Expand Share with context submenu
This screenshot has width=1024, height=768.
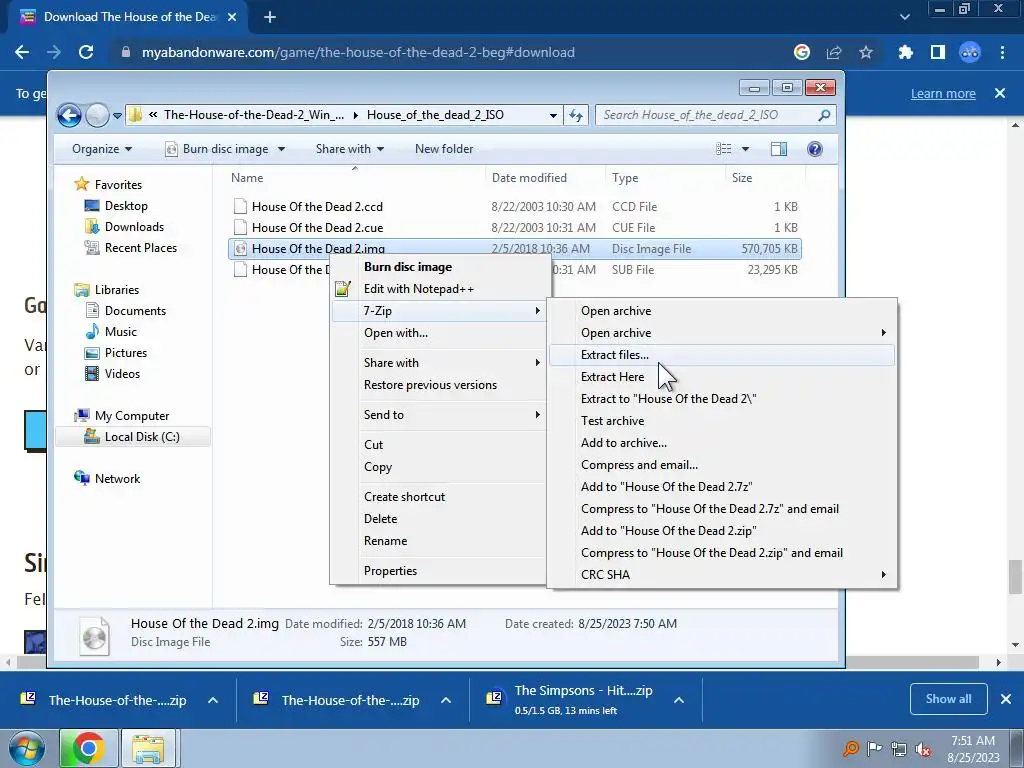439,362
